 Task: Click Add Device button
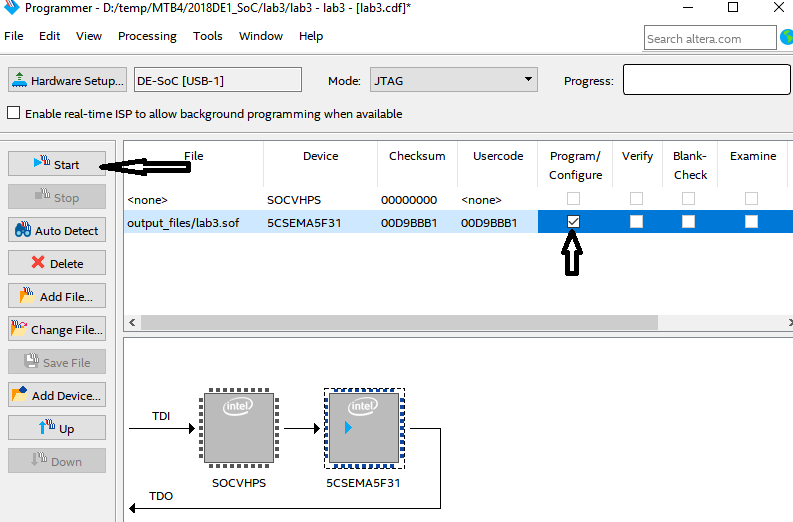[56, 396]
